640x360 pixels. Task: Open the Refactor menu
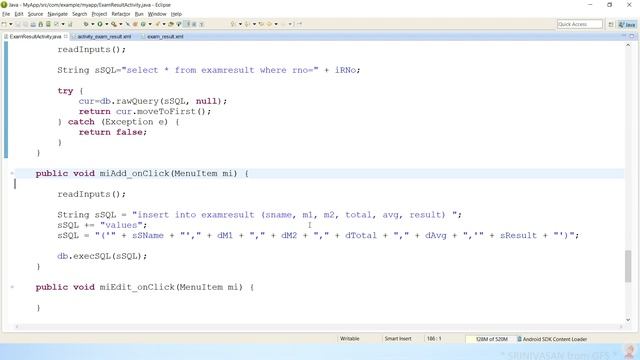(x=121, y=14)
